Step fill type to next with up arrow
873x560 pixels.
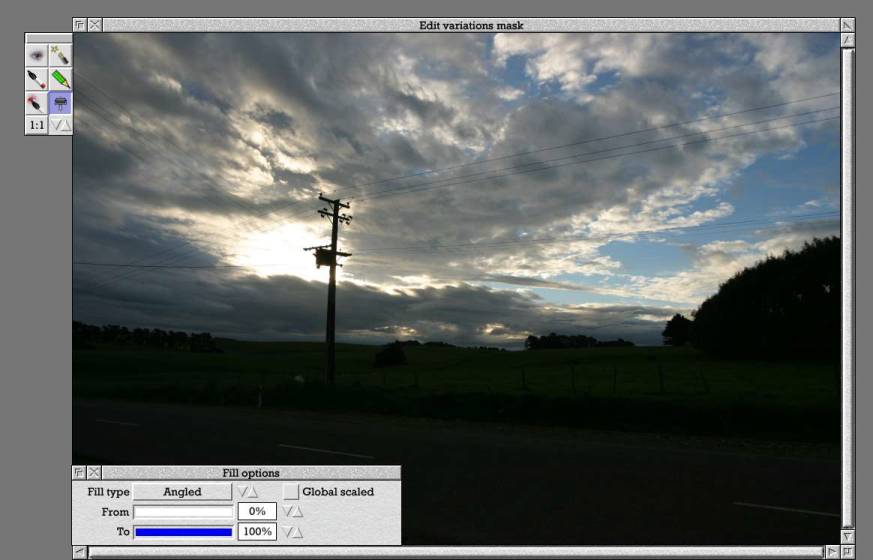[253, 493]
